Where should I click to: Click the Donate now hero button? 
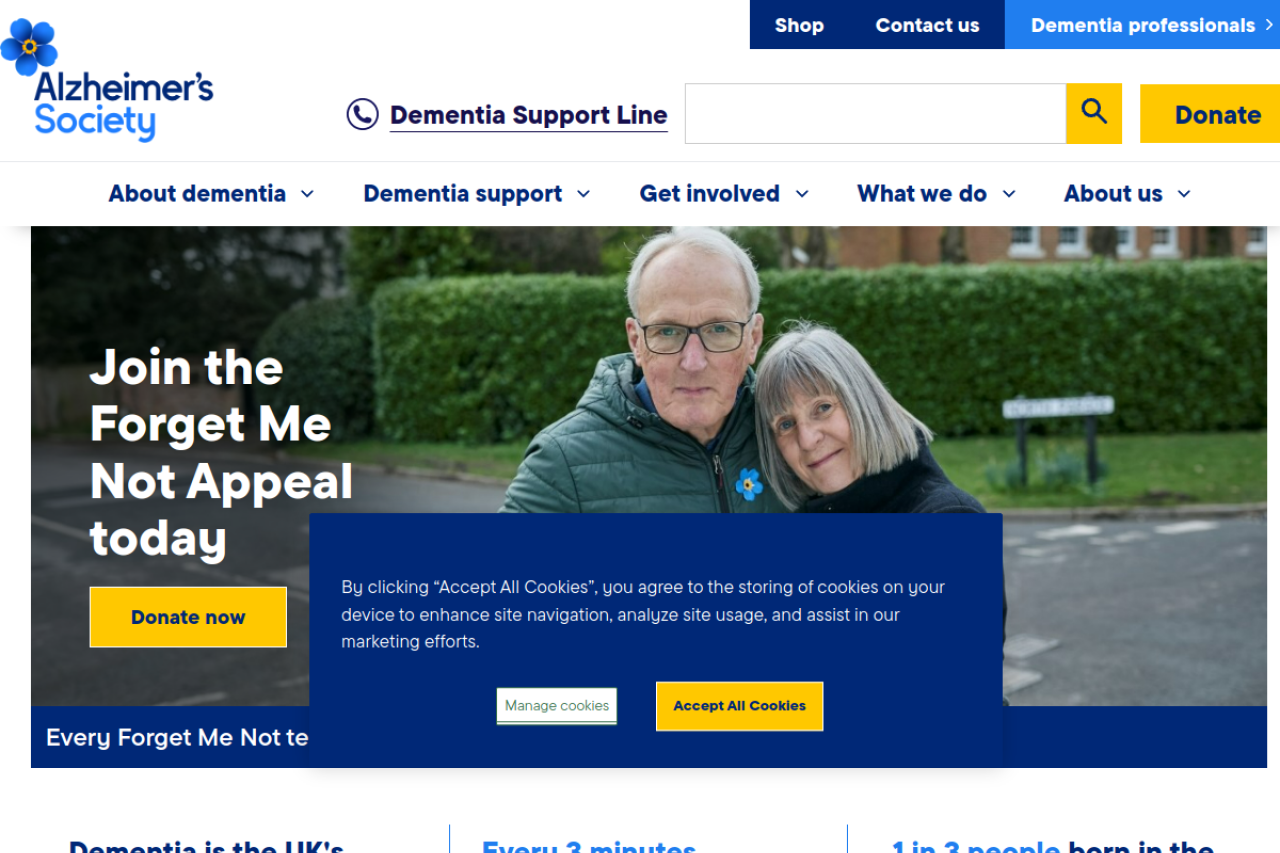(x=188, y=617)
